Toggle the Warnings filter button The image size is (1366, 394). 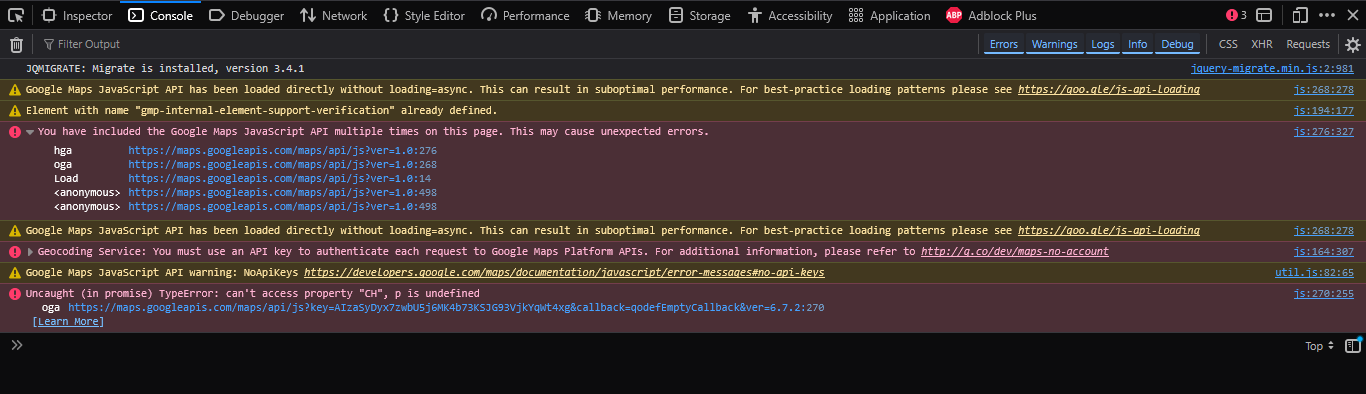(1055, 44)
